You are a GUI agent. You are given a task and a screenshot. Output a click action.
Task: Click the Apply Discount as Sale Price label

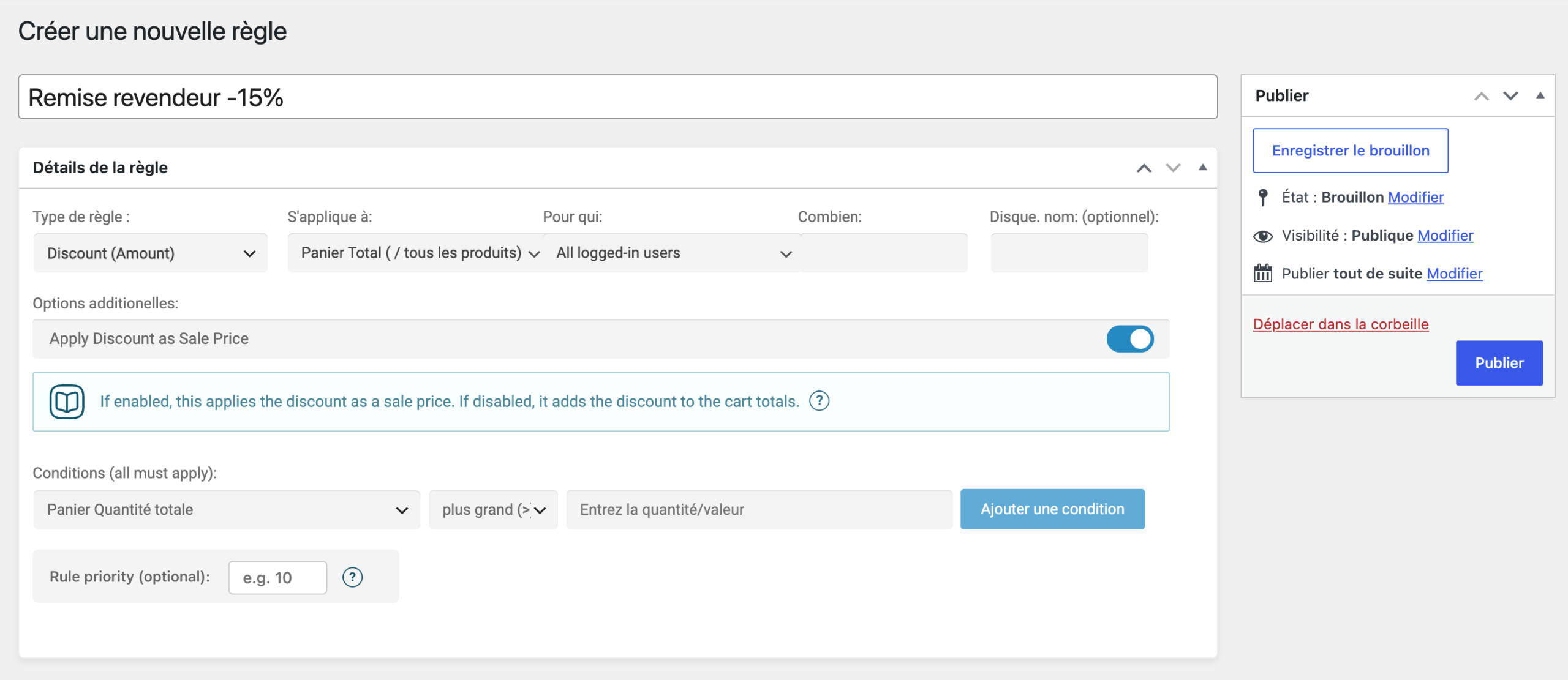[149, 338]
